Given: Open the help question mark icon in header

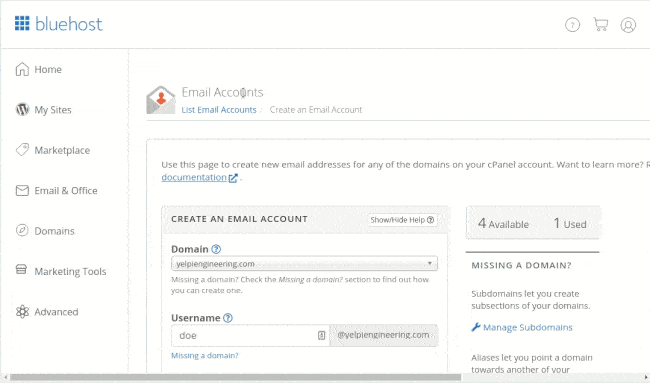Looking at the screenshot, I should [x=572, y=25].
